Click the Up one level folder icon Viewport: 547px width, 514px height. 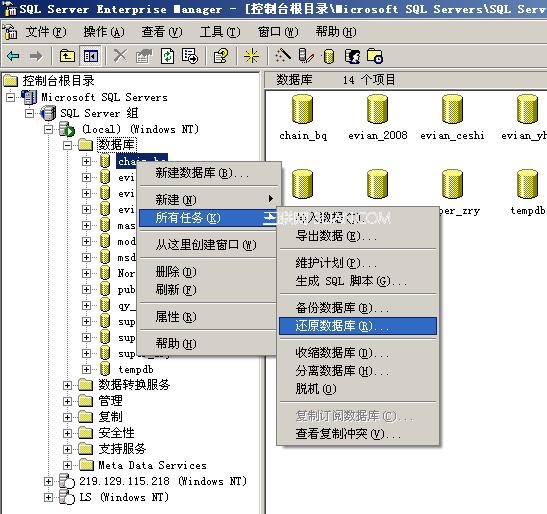coord(67,56)
